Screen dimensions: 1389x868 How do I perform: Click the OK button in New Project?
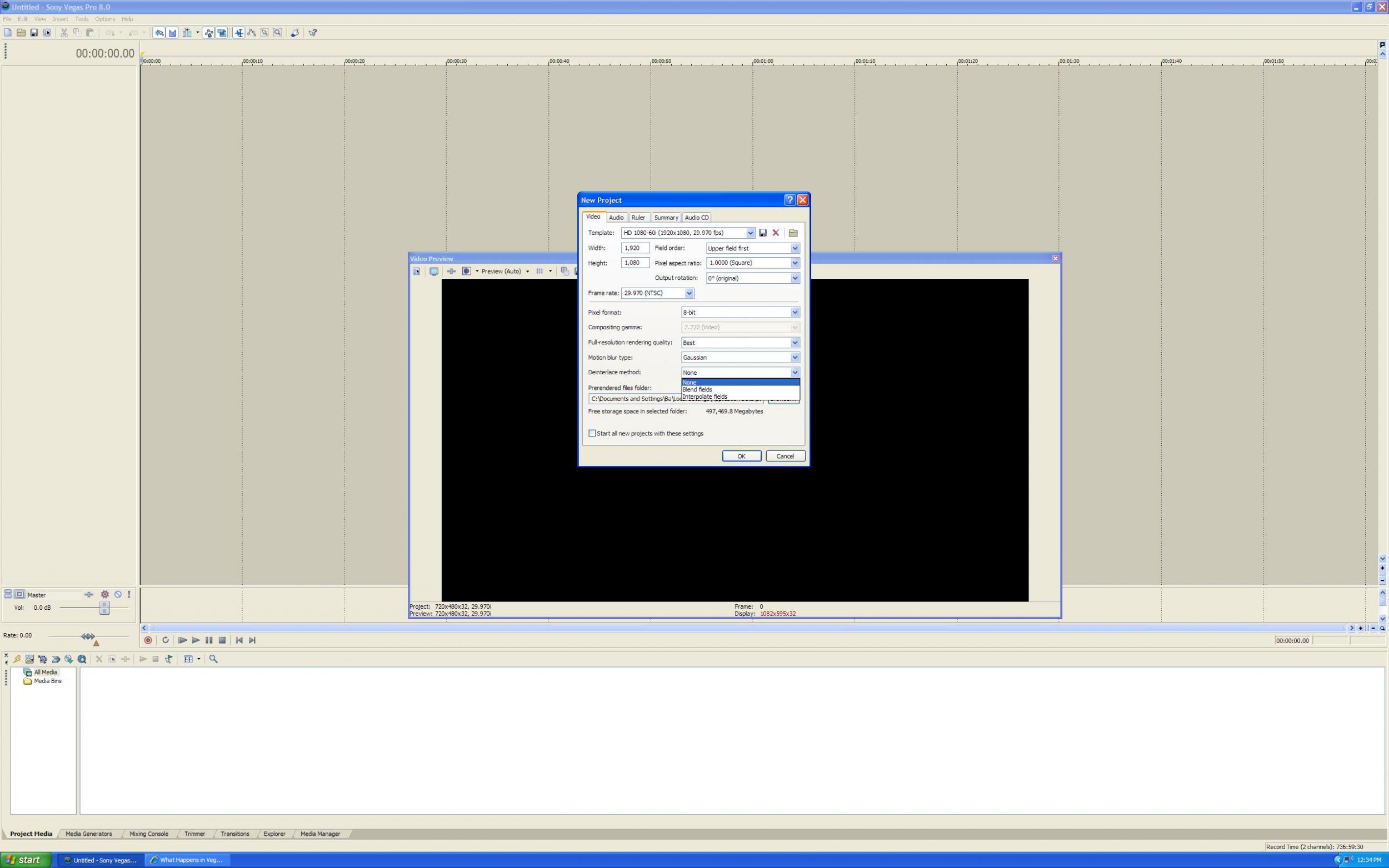pyautogui.click(x=741, y=456)
